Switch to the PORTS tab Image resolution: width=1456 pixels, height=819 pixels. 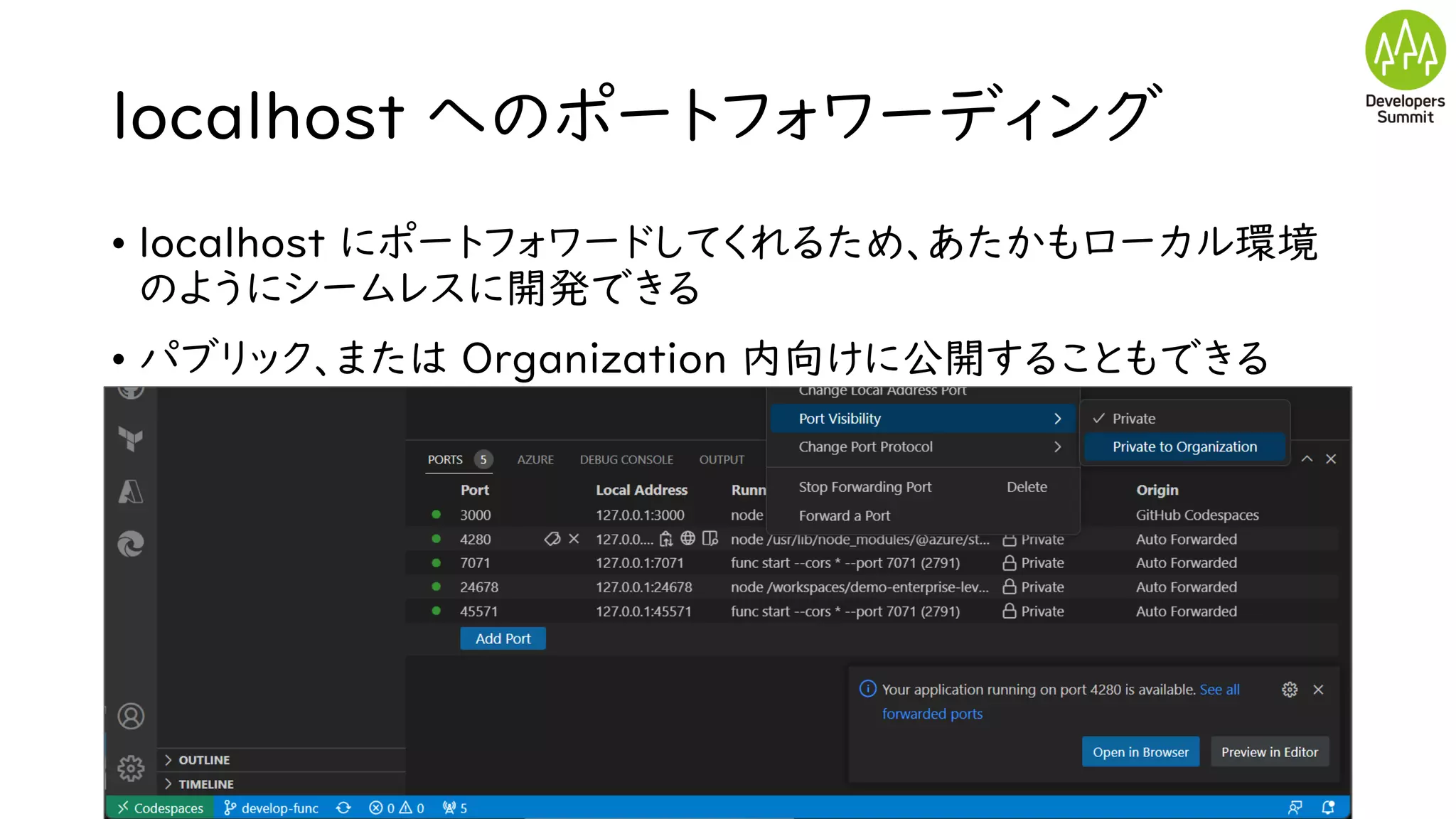(x=445, y=459)
